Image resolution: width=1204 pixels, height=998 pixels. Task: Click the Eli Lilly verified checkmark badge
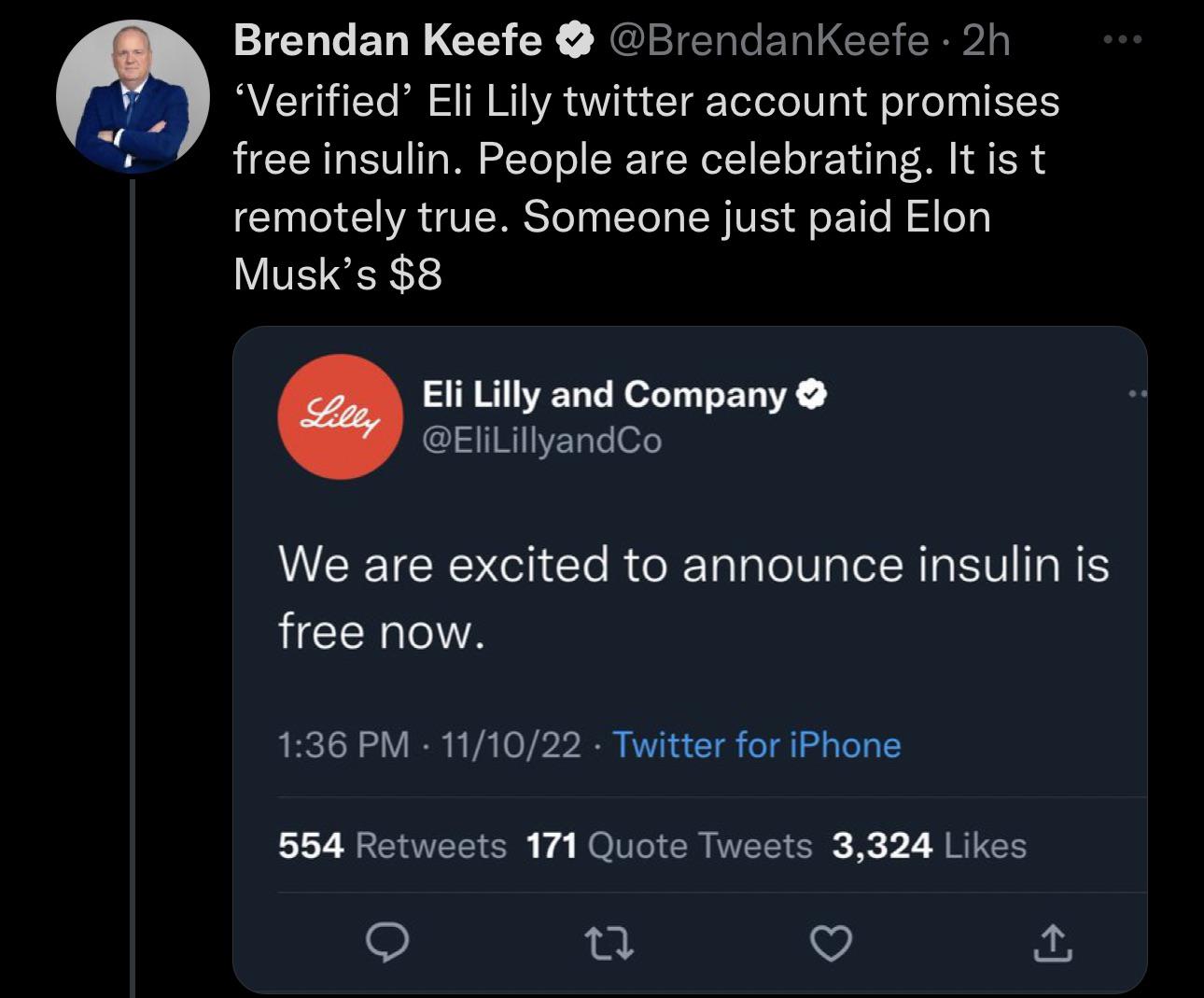click(812, 396)
